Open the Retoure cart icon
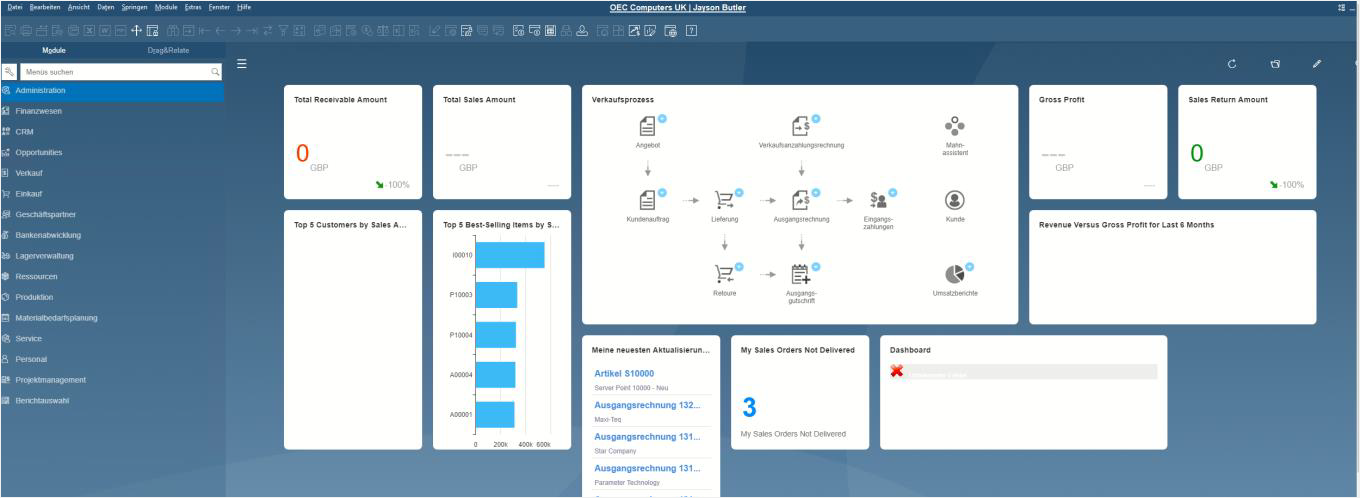 (x=724, y=274)
